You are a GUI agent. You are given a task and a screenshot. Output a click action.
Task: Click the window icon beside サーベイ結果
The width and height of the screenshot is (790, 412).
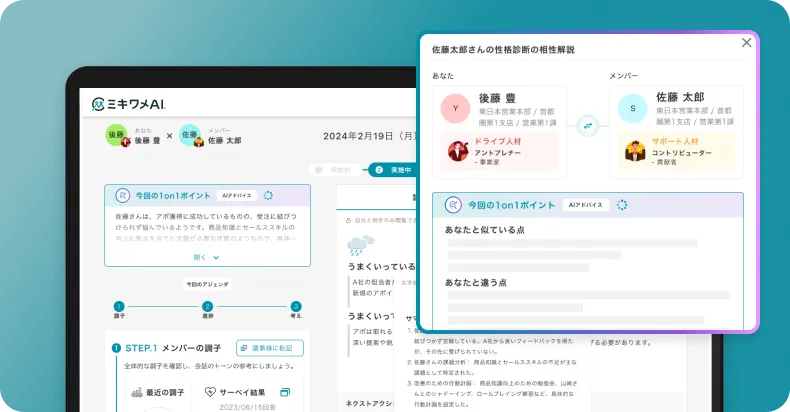(x=285, y=392)
